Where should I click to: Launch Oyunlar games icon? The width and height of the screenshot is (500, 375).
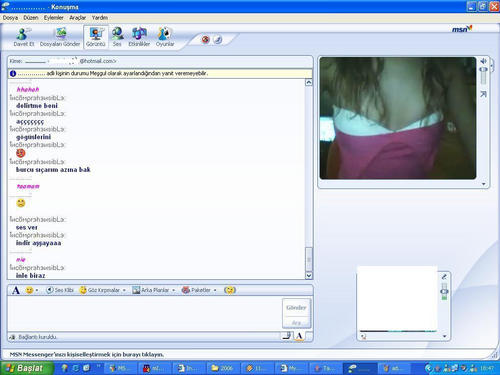tap(165, 37)
